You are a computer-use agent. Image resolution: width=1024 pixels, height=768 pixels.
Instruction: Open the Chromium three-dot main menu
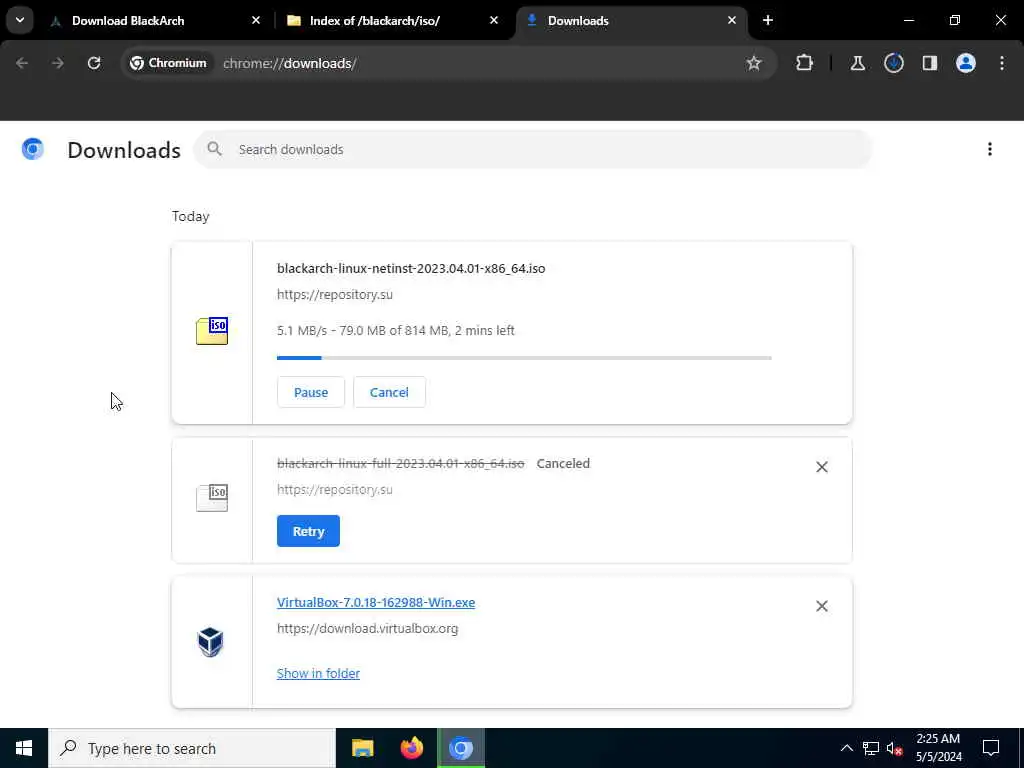pos(1002,63)
